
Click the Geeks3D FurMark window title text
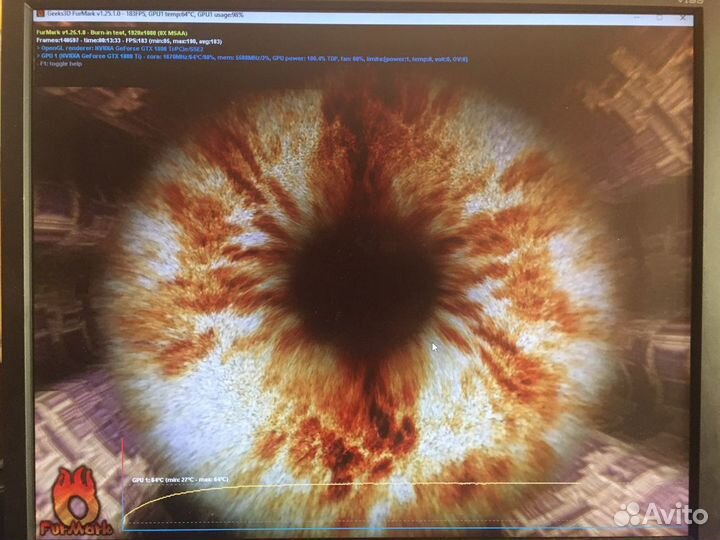click(x=145, y=15)
